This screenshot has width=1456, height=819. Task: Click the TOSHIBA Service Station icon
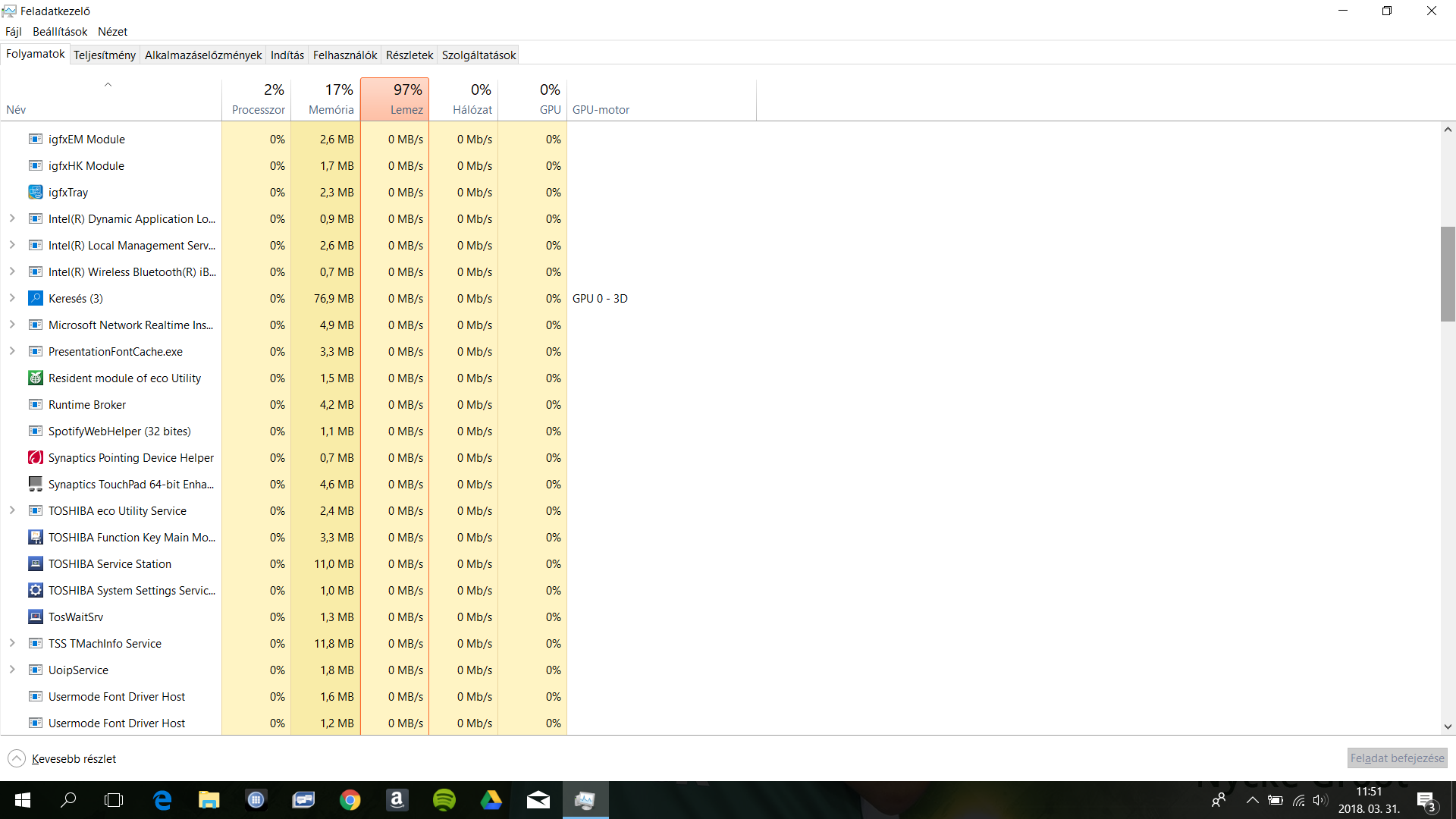tap(36, 563)
